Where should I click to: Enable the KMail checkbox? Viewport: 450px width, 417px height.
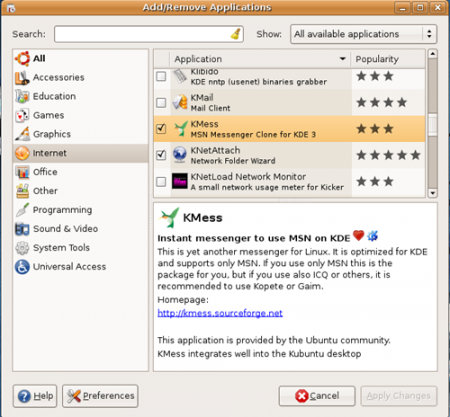[161, 102]
